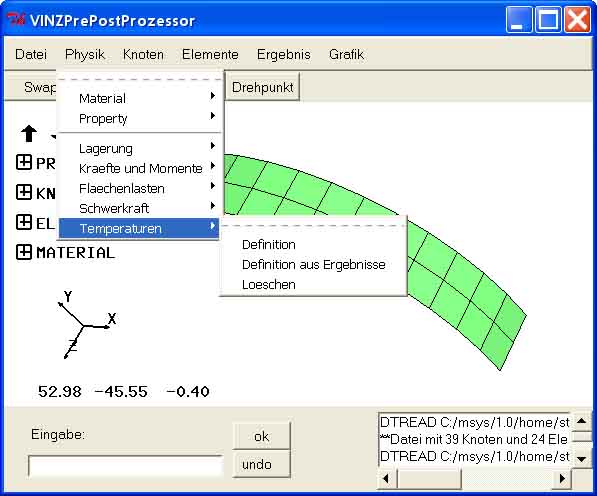This screenshot has width=597, height=496.
Task: Expand the PR tree node plus icon
Action: pos(24,163)
